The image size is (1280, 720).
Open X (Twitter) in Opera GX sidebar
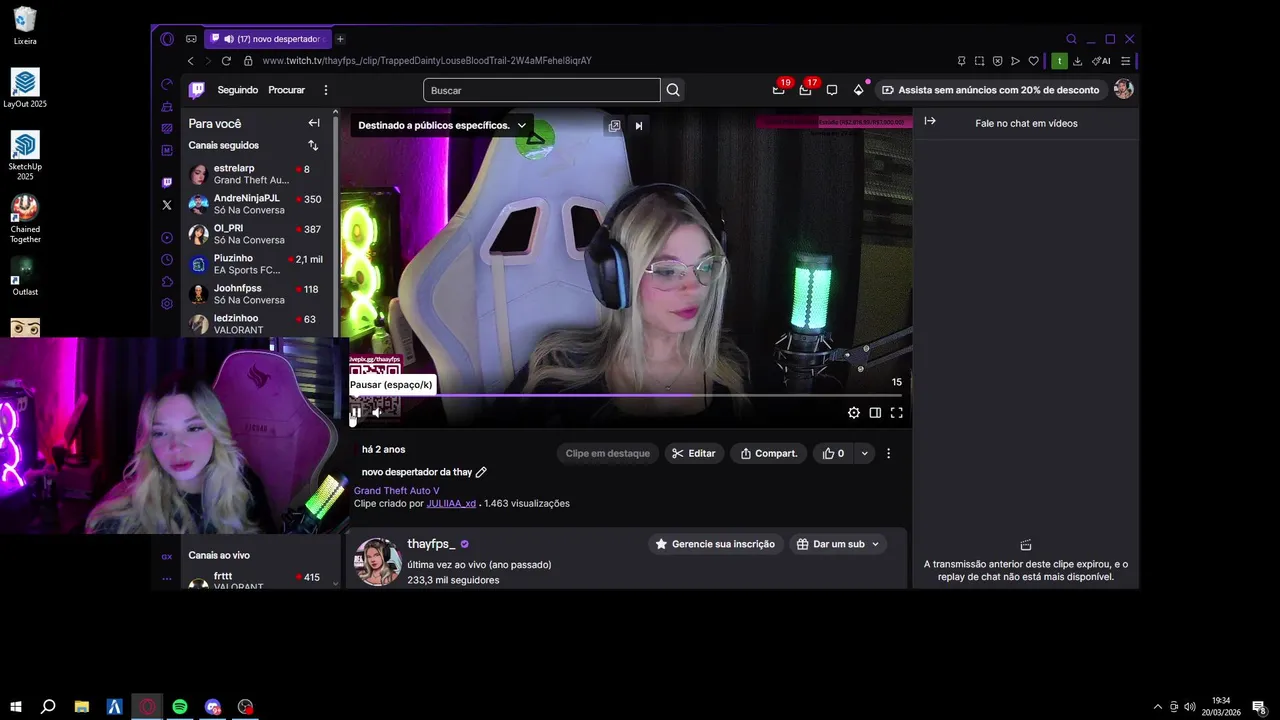(167, 205)
